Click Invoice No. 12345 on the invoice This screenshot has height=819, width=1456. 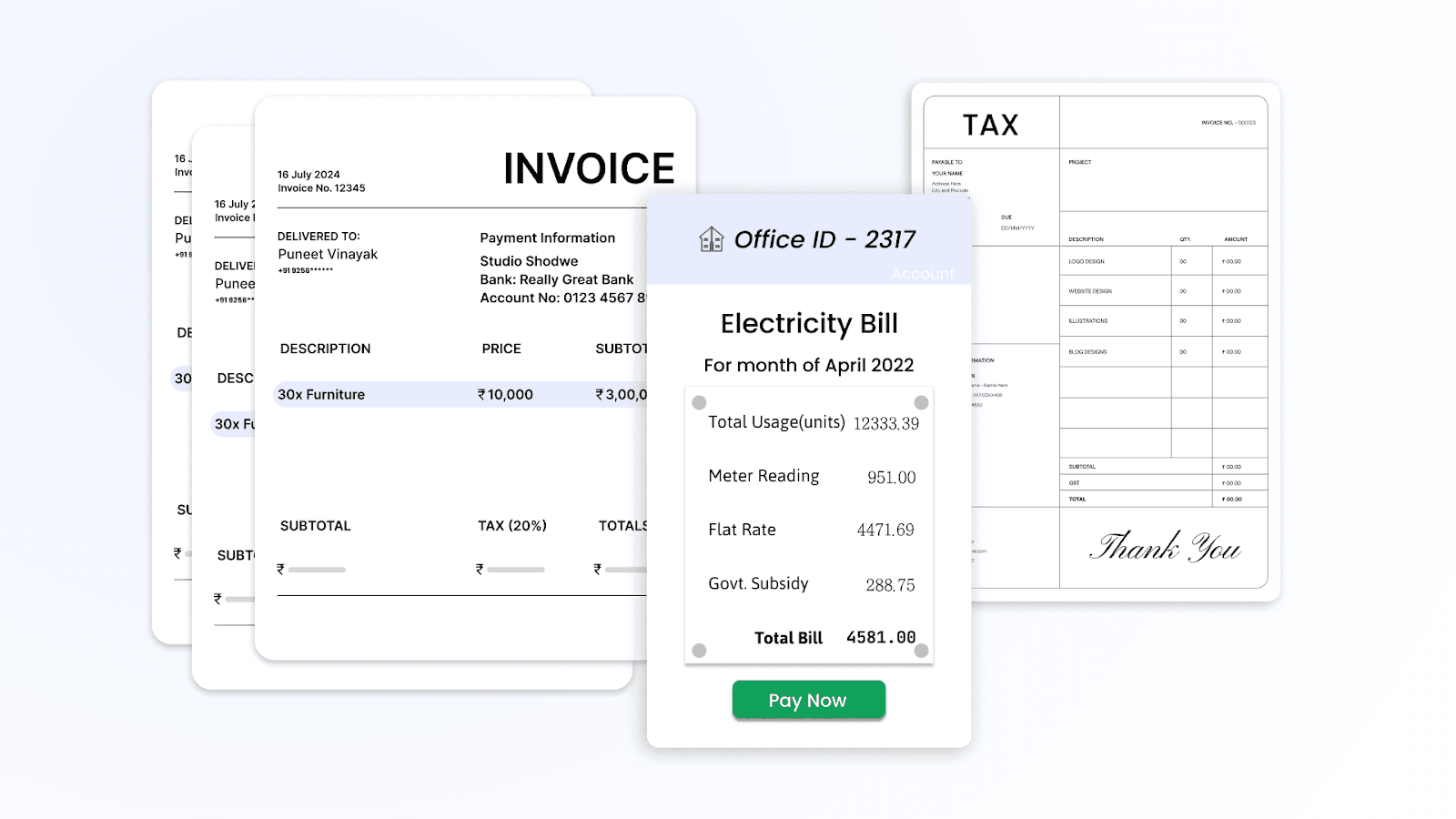tap(320, 187)
